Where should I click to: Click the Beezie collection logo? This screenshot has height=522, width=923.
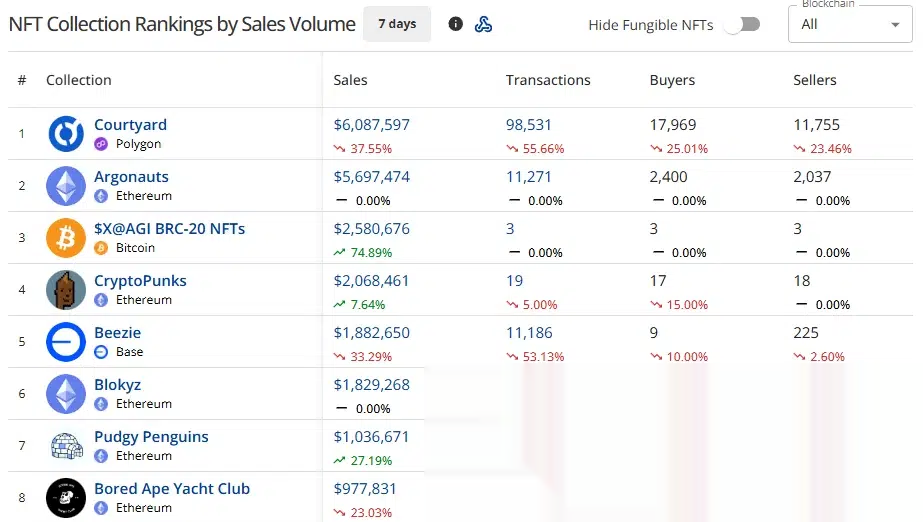point(66,342)
